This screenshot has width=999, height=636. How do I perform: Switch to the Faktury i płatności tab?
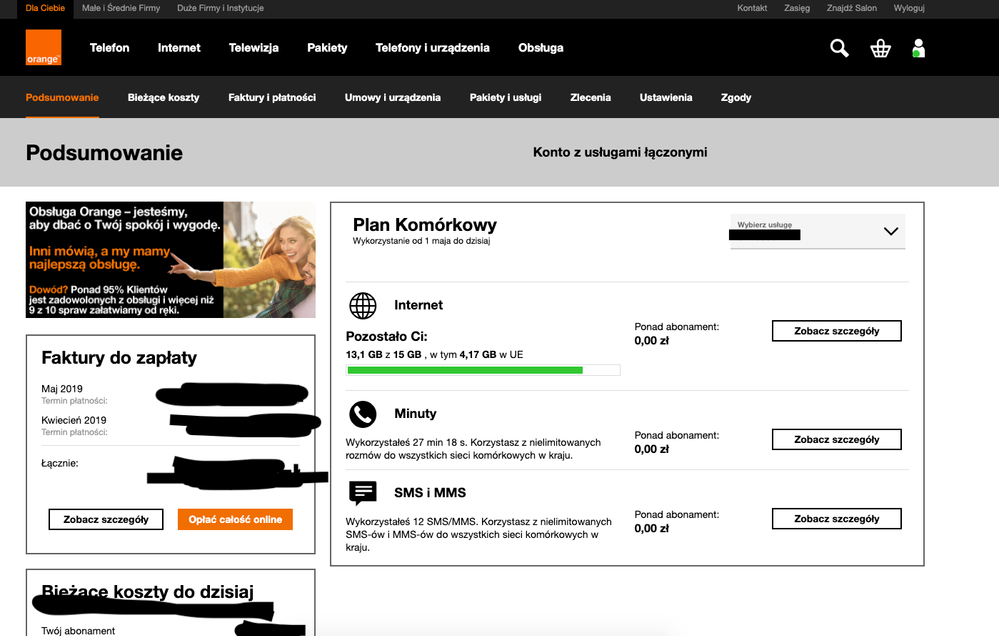pos(272,98)
